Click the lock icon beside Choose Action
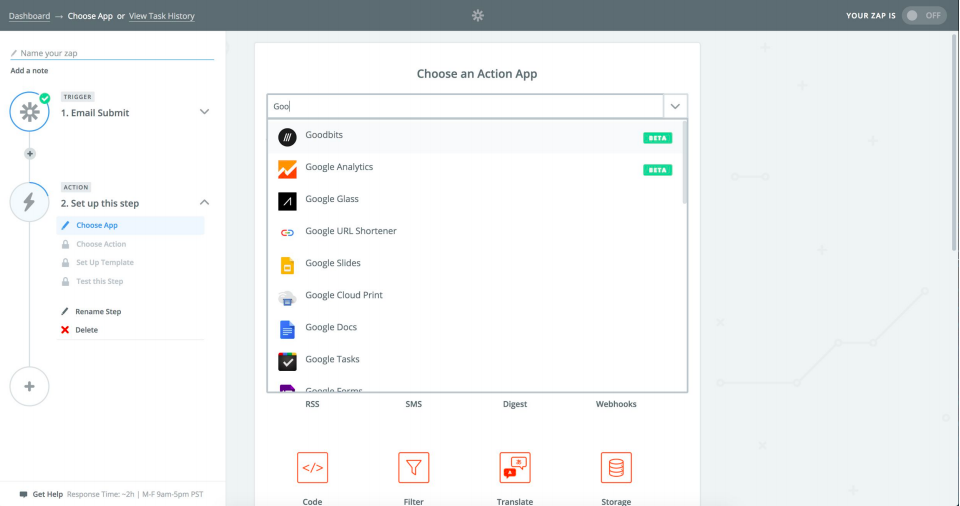 [x=66, y=244]
